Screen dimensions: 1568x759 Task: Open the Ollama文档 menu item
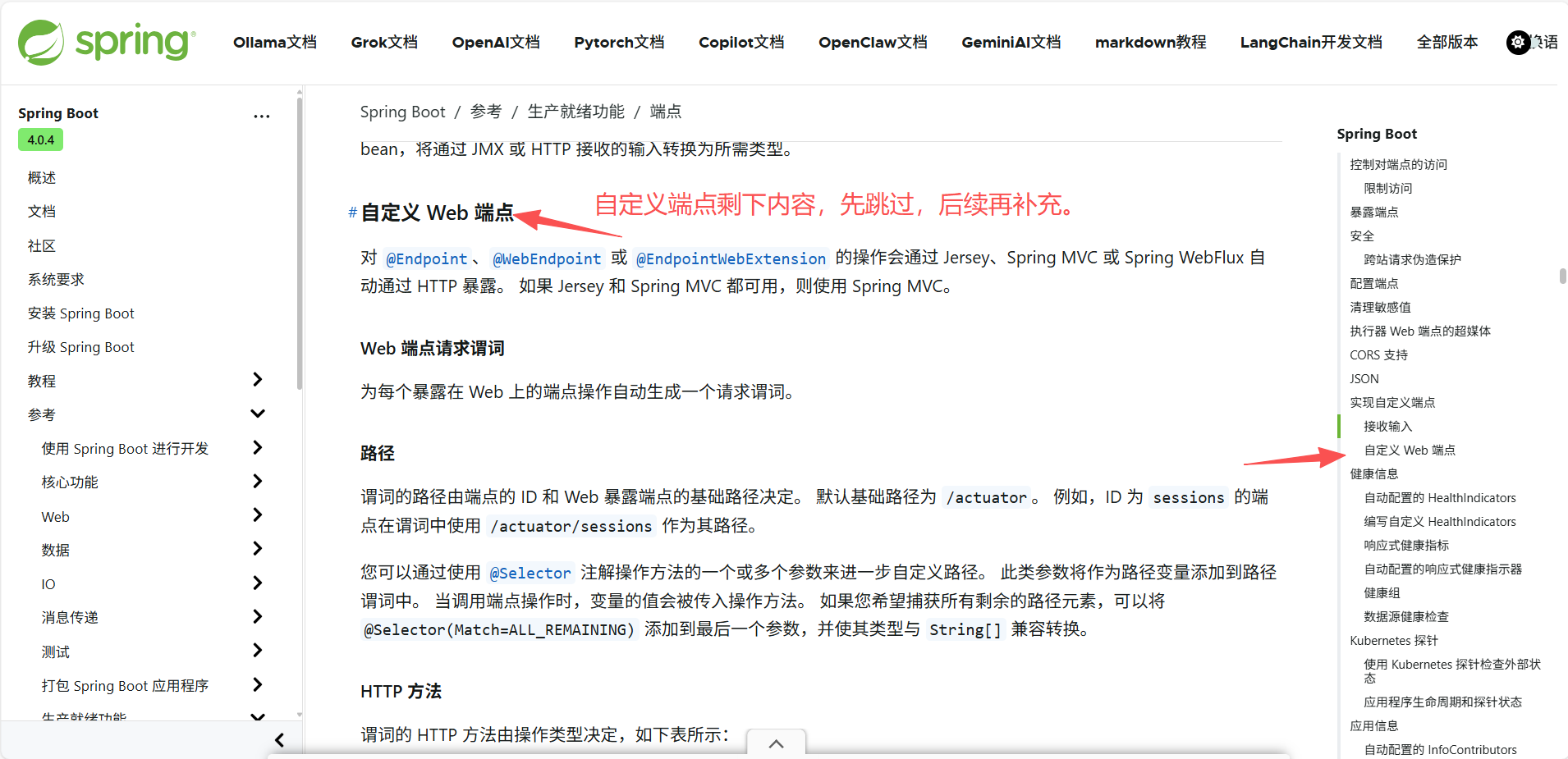coord(275,42)
